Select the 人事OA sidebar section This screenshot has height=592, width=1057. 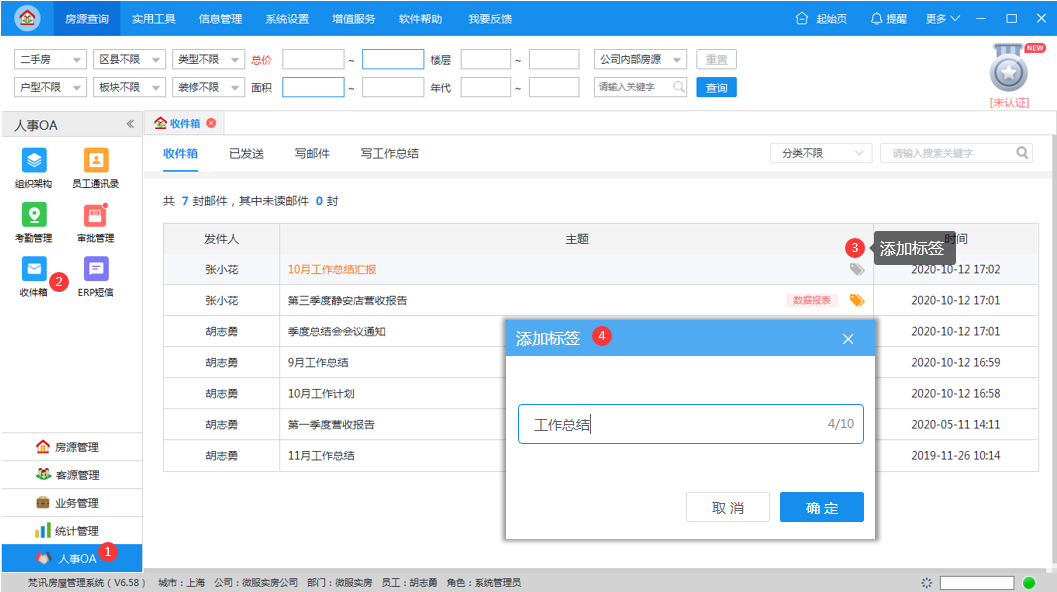71,558
